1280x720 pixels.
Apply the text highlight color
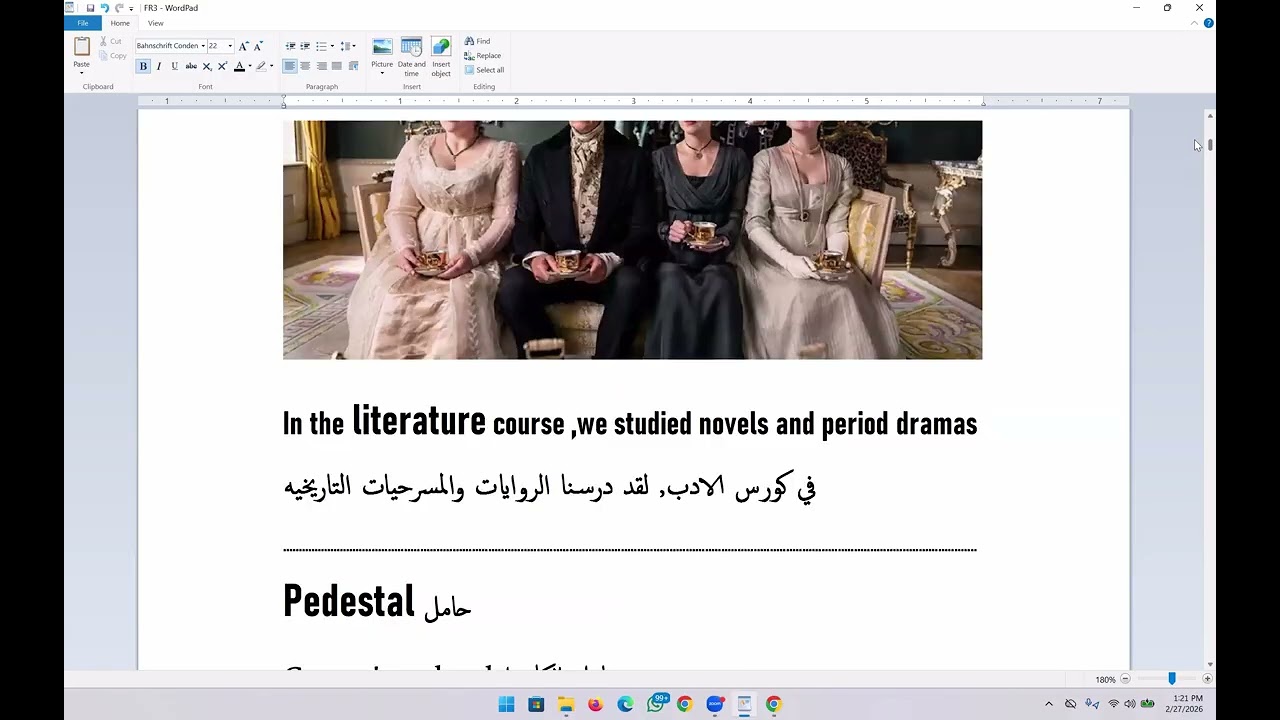[x=261, y=66]
